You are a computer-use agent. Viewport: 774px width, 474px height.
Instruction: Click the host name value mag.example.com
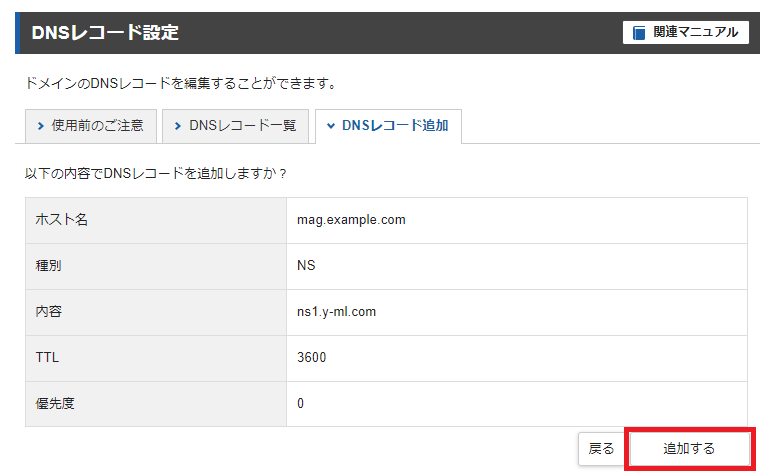coord(351,220)
